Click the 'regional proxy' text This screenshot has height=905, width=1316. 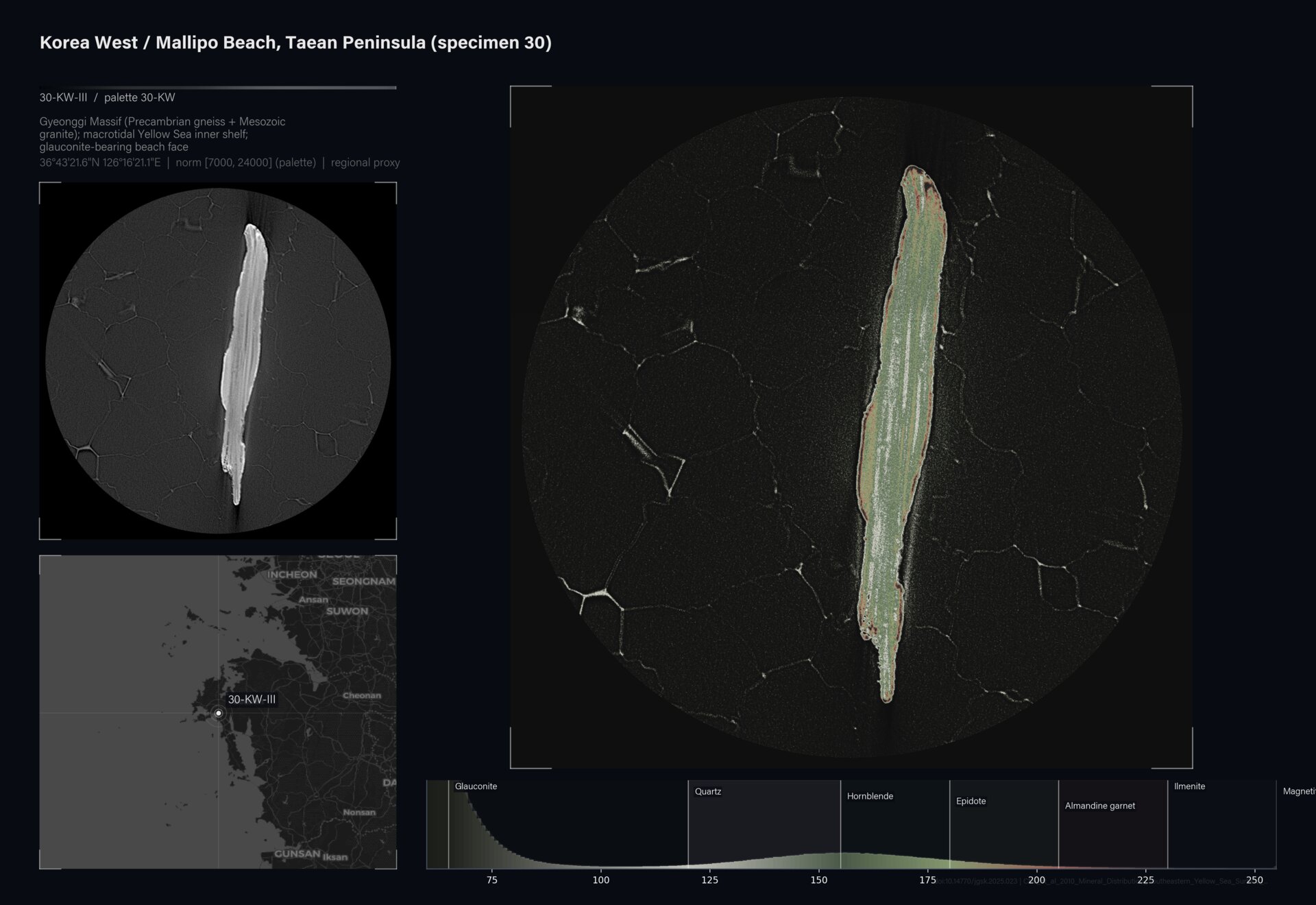[x=365, y=162]
